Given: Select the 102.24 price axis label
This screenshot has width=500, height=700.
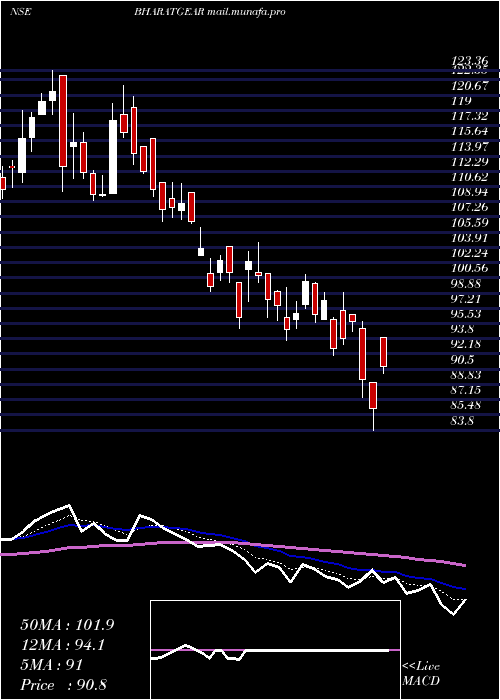Looking at the screenshot, I should click(x=468, y=253).
